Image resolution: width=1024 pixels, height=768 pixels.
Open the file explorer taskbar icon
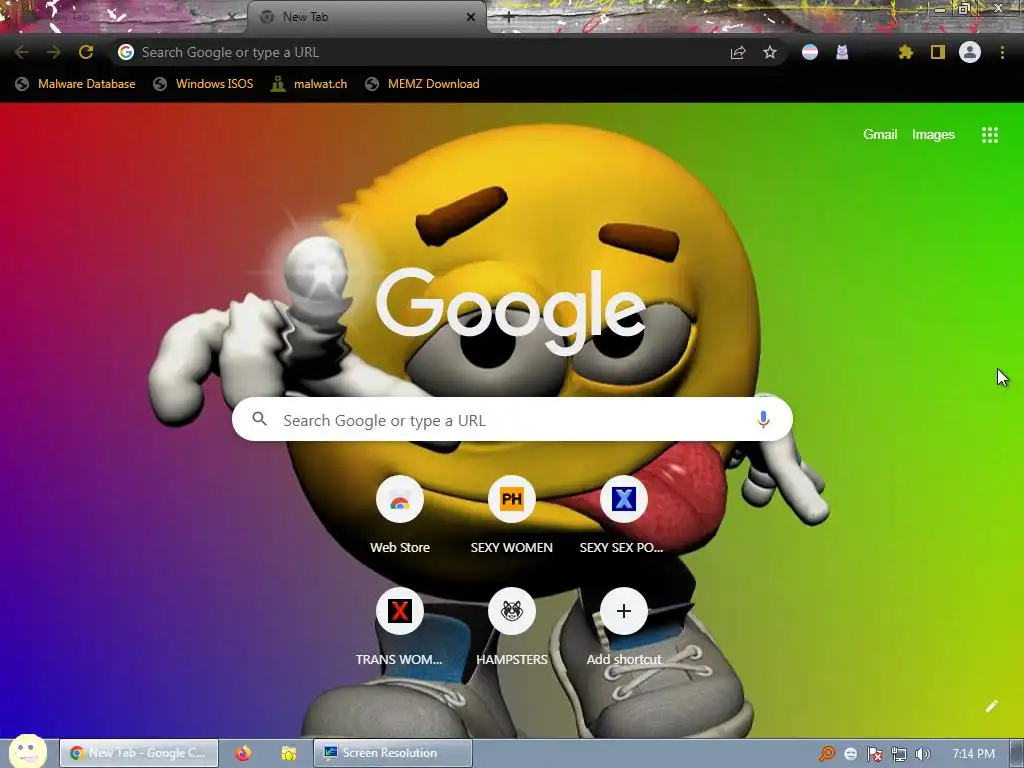[289, 753]
